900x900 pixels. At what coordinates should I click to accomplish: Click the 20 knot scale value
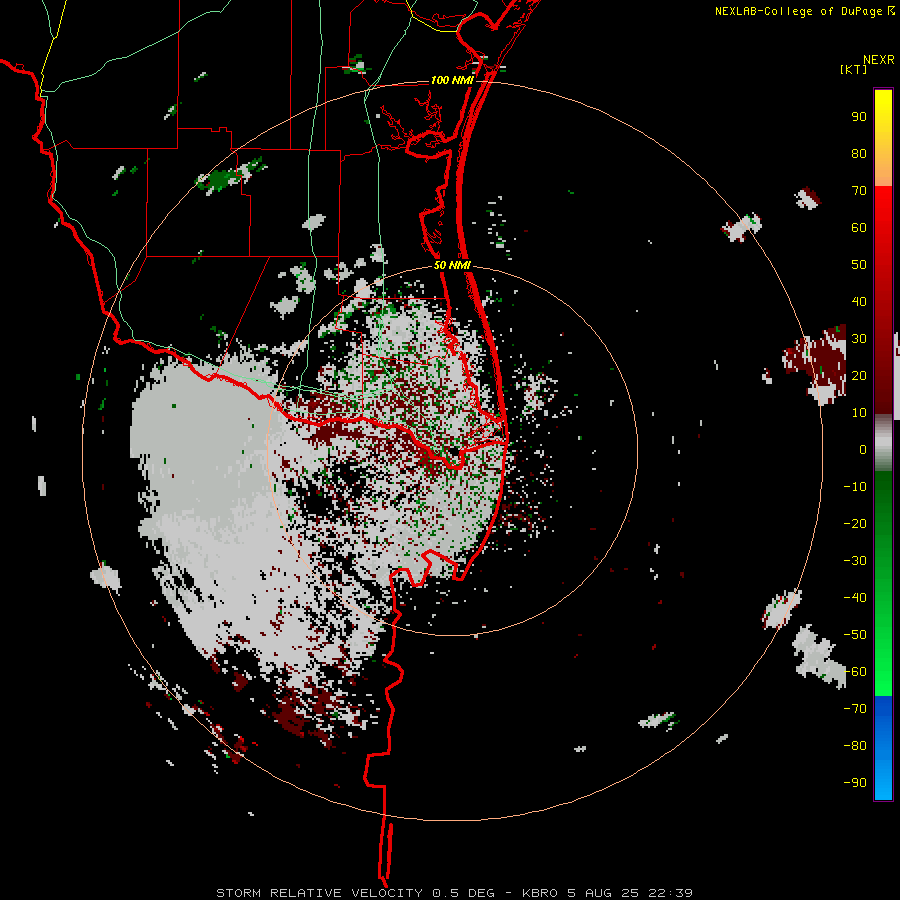[x=859, y=375]
